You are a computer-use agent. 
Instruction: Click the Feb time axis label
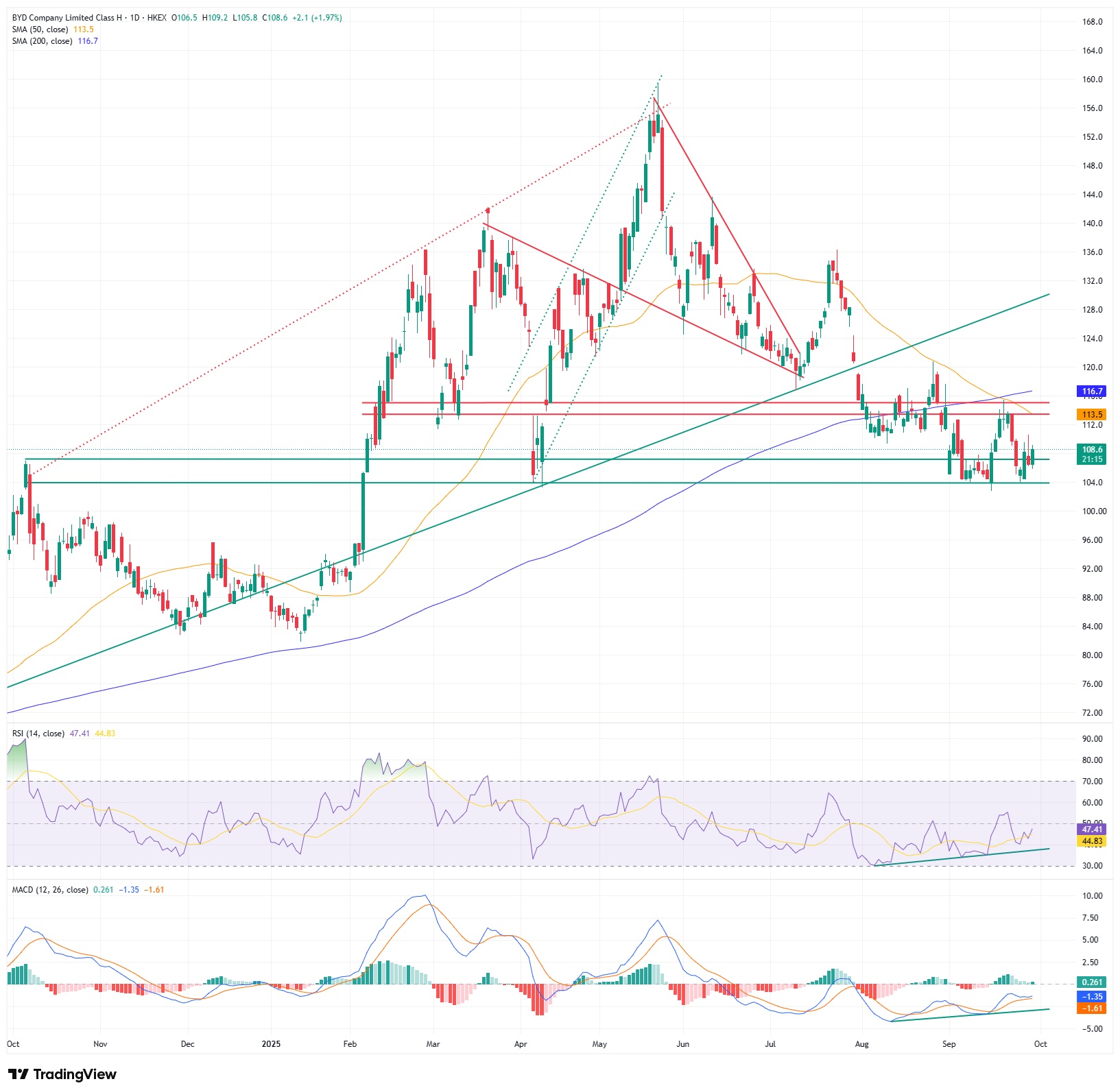(x=350, y=1045)
